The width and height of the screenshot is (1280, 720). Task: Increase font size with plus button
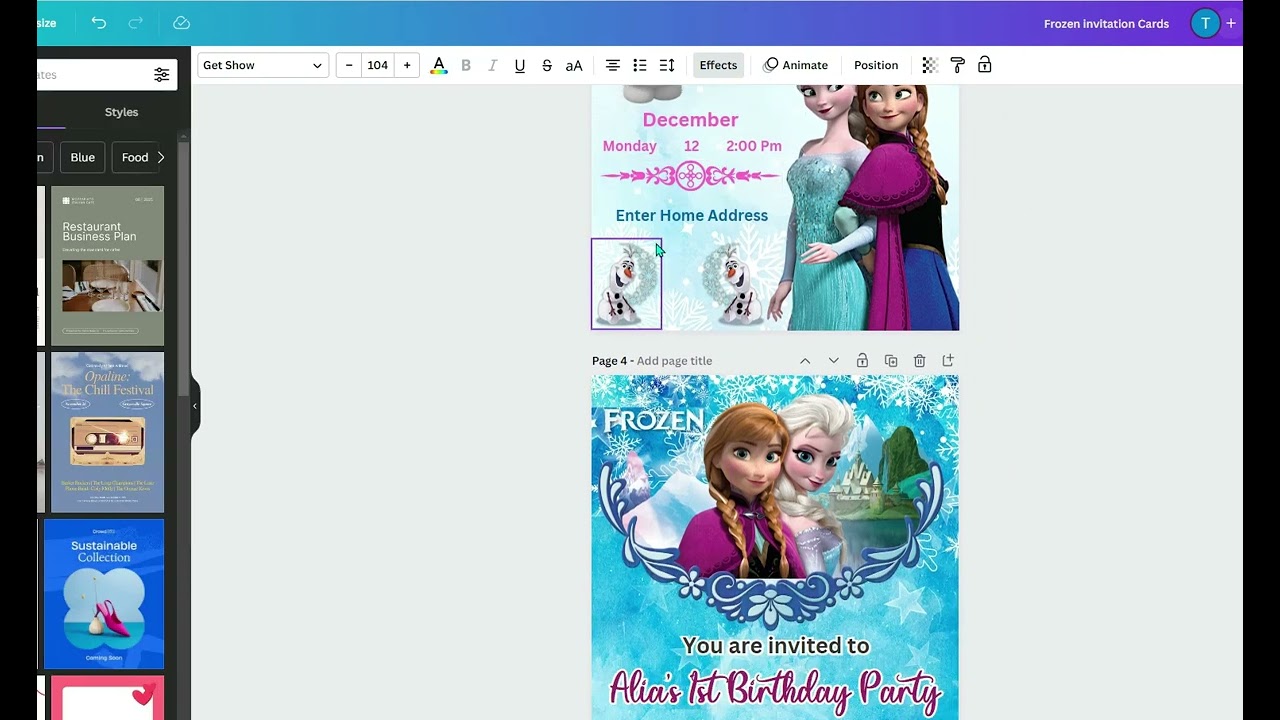click(x=407, y=65)
